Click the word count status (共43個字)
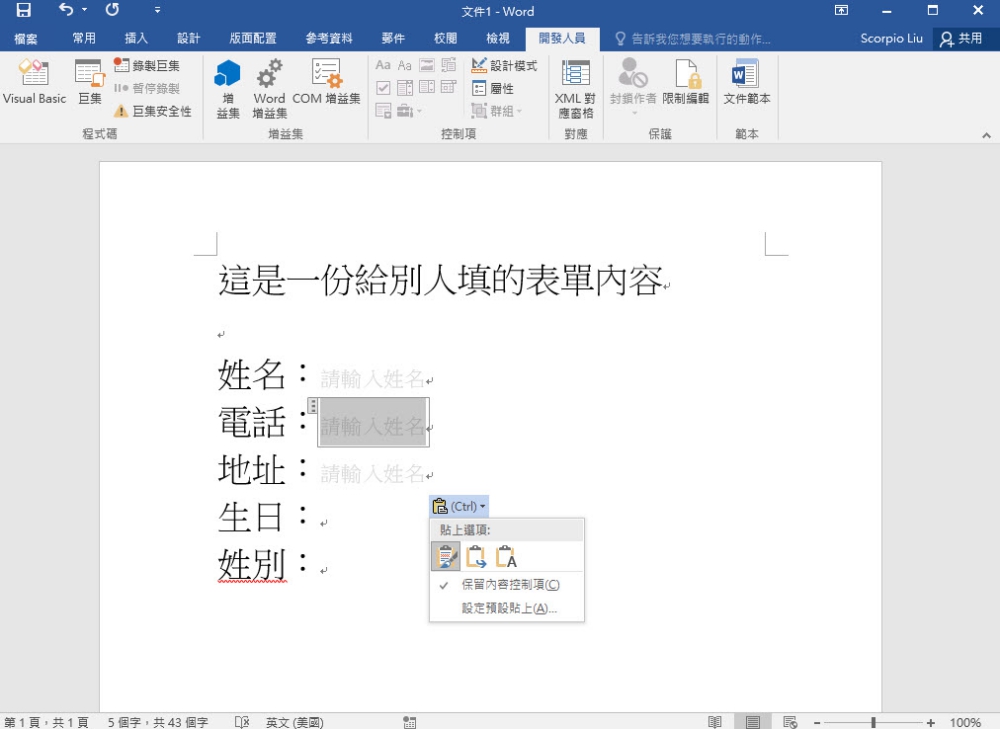 158,722
